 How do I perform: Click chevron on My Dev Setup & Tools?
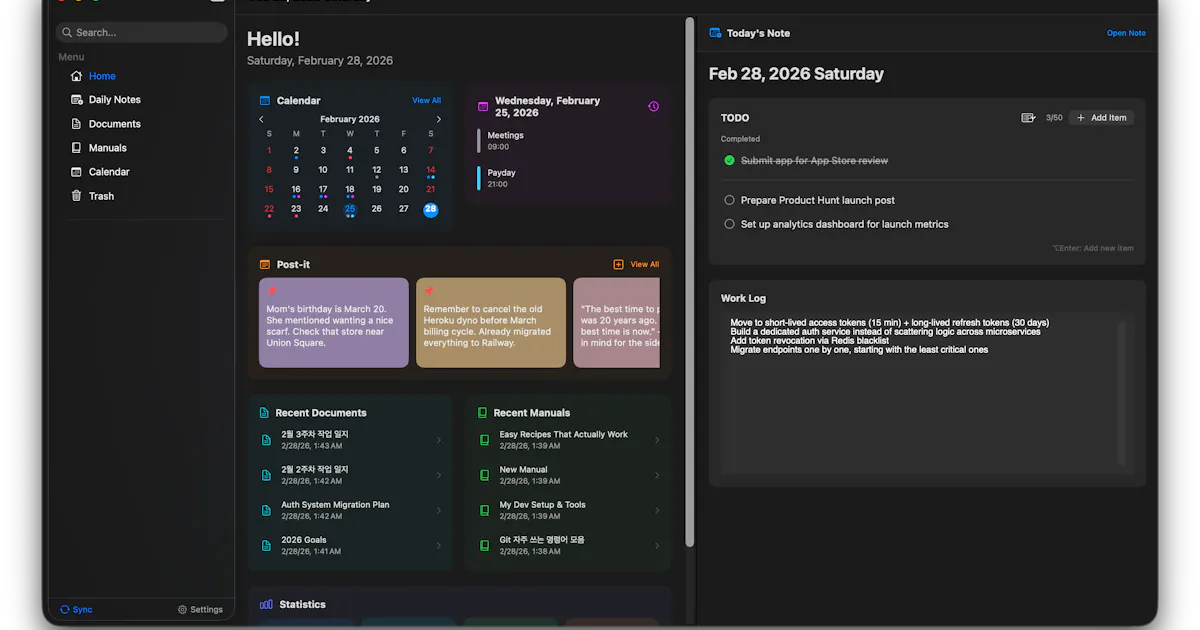coord(657,510)
